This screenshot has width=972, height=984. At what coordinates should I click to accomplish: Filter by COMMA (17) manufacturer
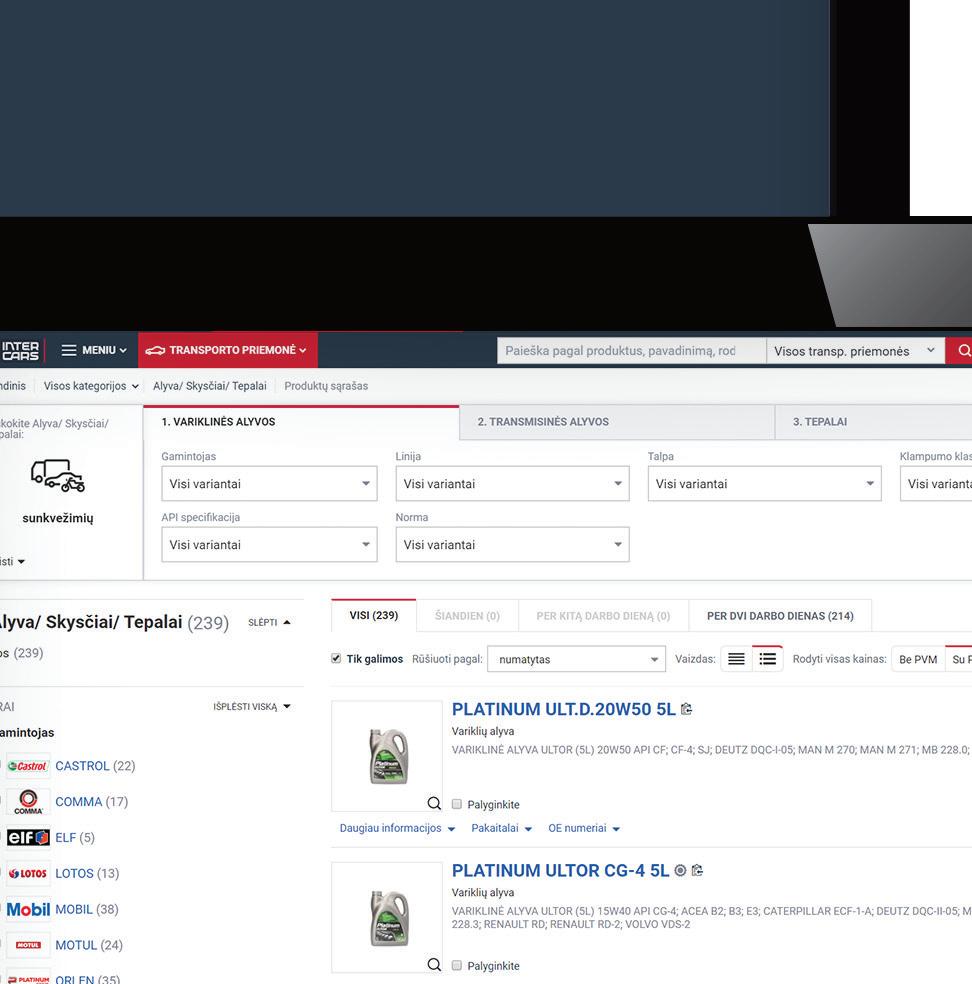pos(92,801)
